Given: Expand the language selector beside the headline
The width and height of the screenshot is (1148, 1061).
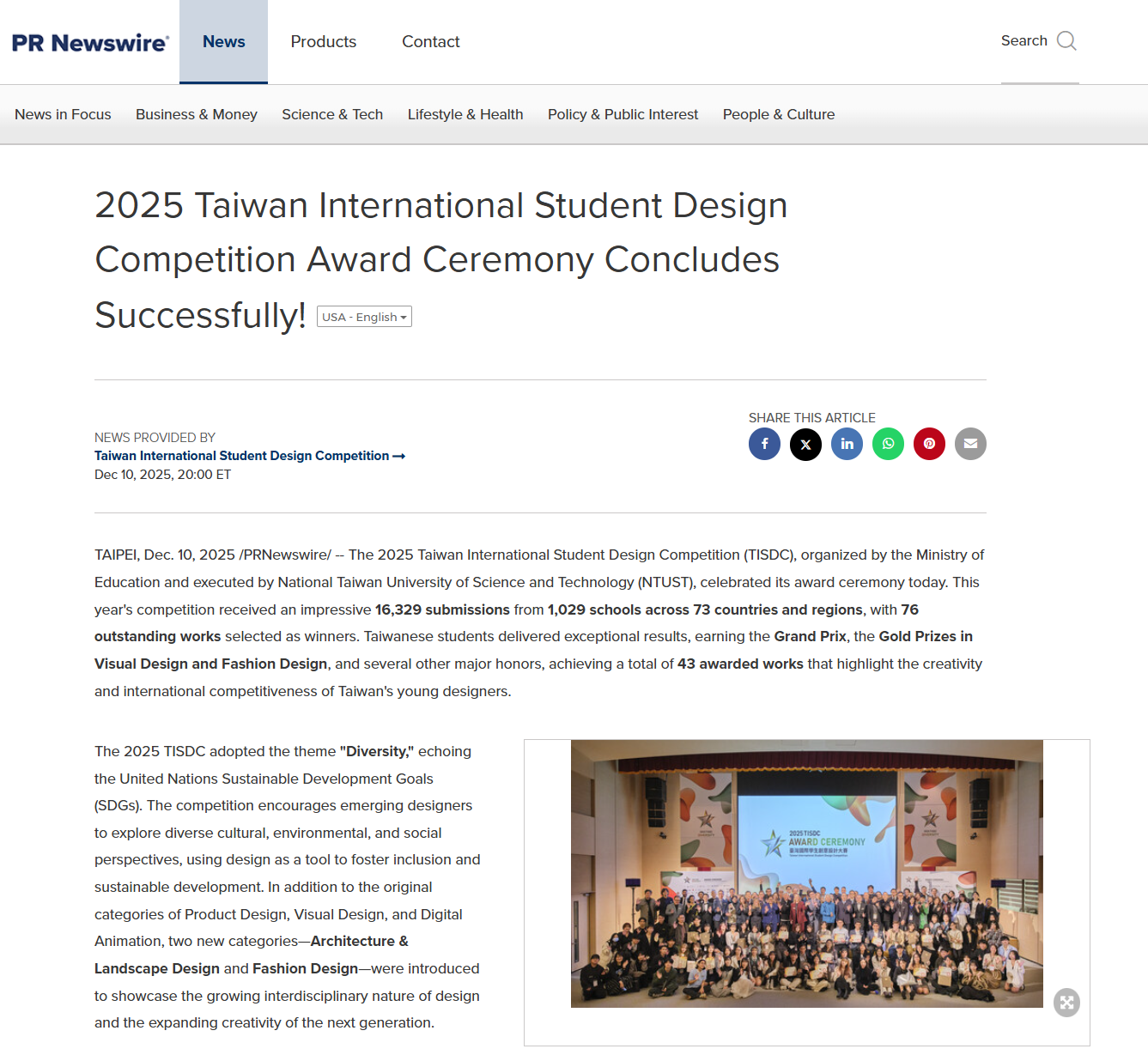Looking at the screenshot, I should [364, 316].
